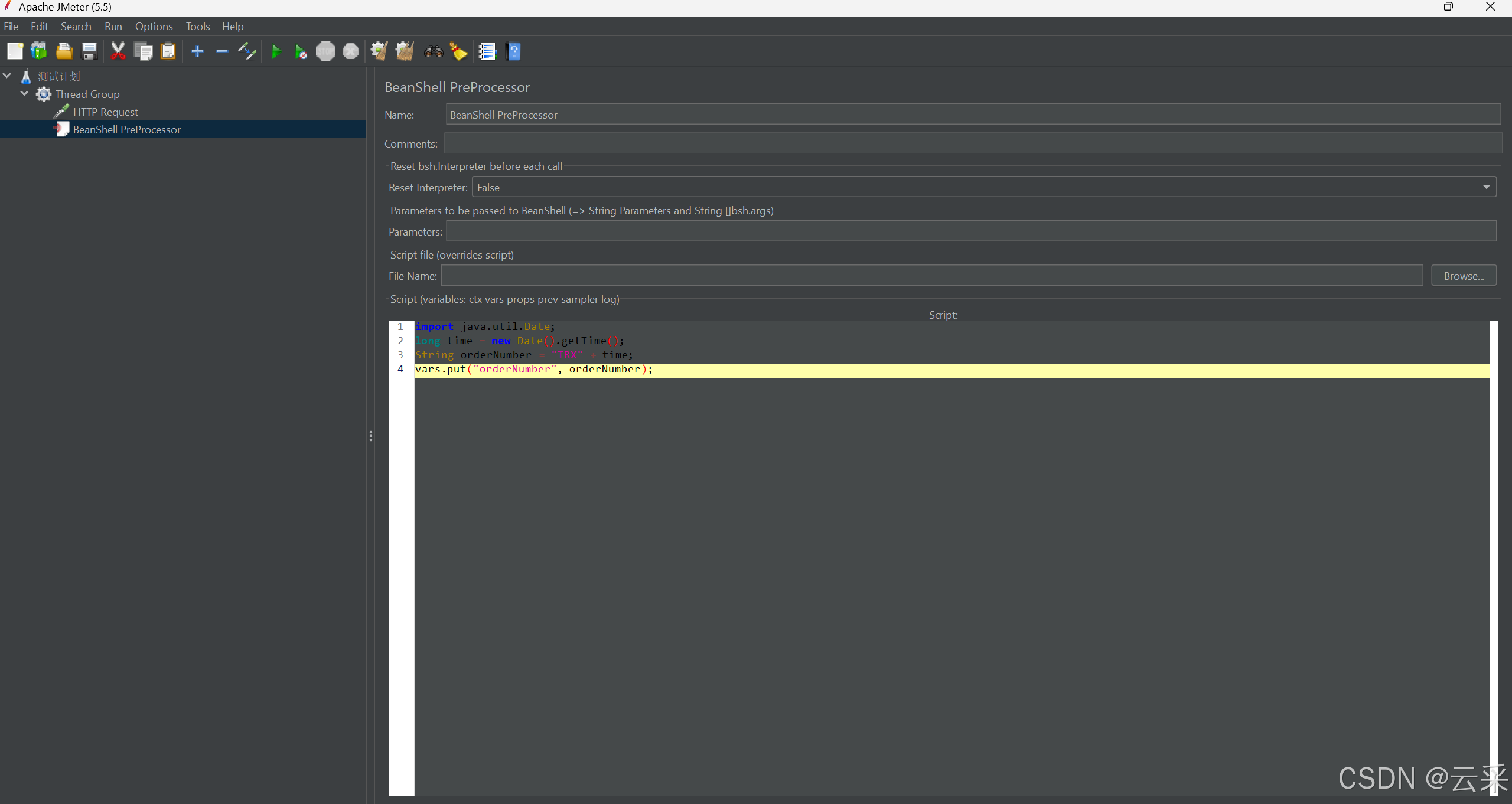1512x804 pixels.
Task: Open the File menu
Action: click(x=11, y=27)
